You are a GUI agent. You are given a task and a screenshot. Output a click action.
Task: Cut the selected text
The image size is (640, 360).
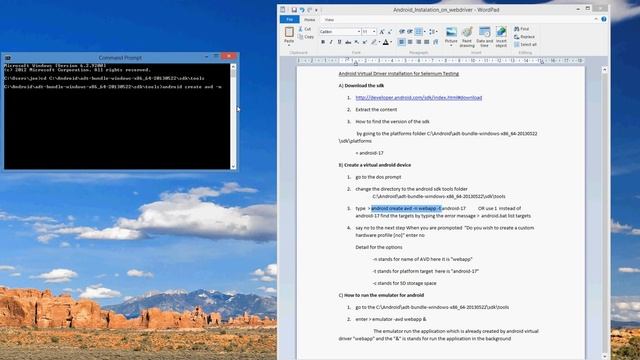(x=304, y=29)
